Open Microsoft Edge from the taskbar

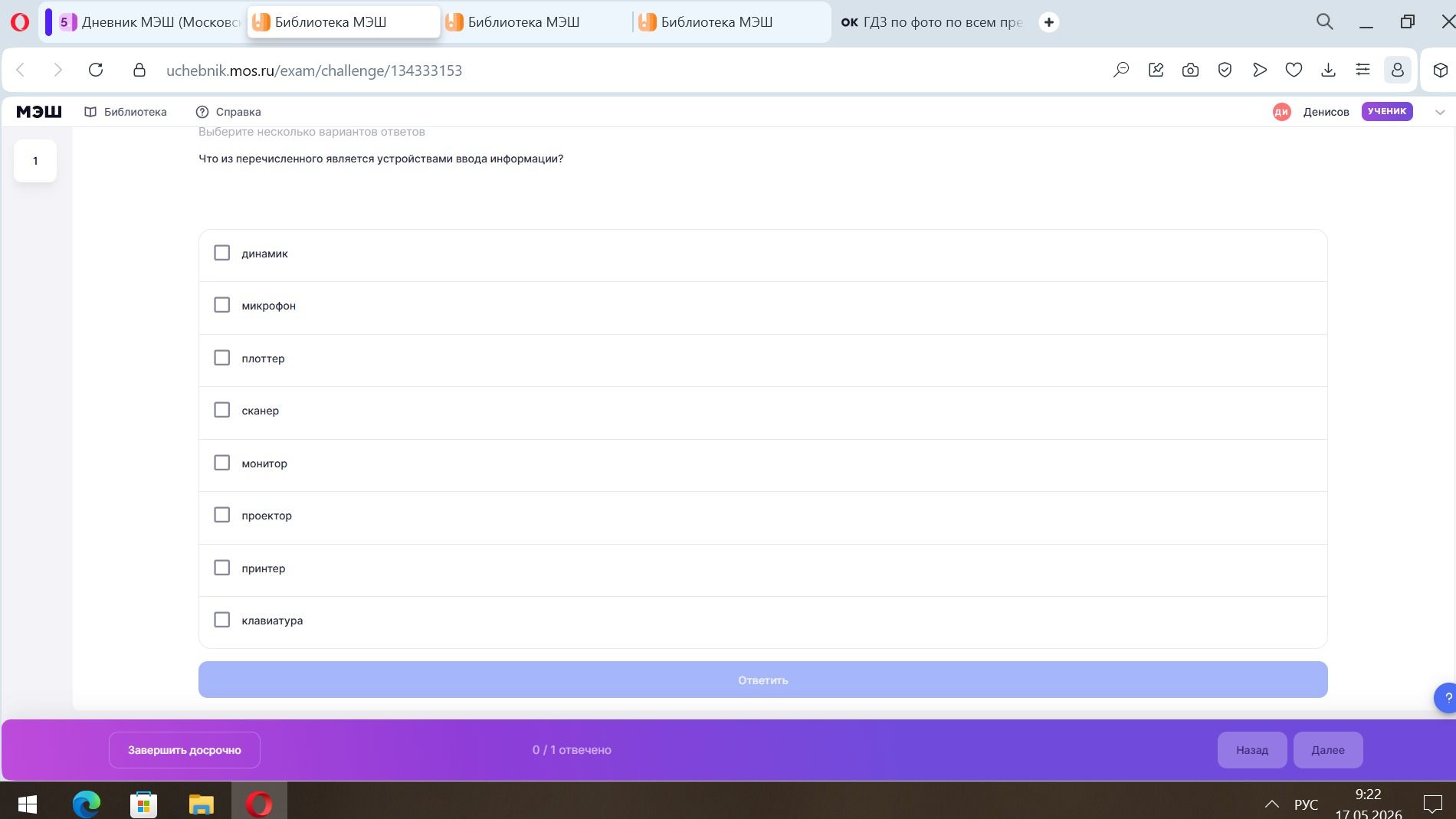(x=86, y=804)
